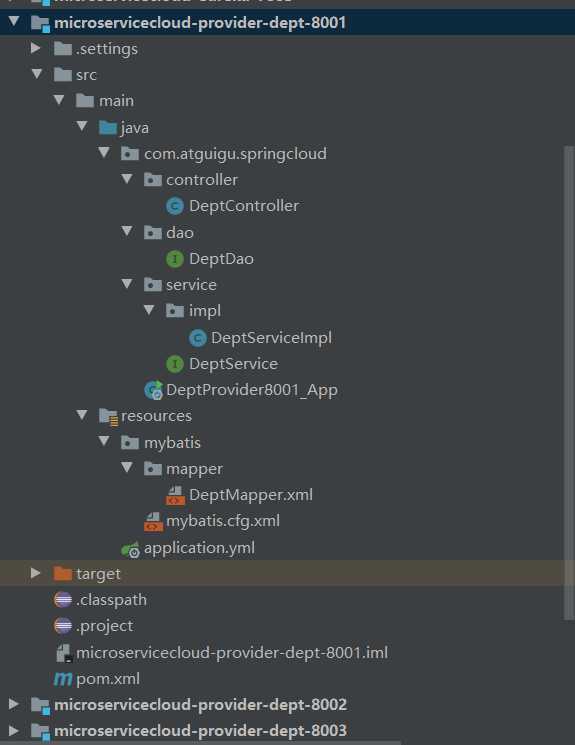
Task: Click the DeptController class icon
Action: click(175, 206)
